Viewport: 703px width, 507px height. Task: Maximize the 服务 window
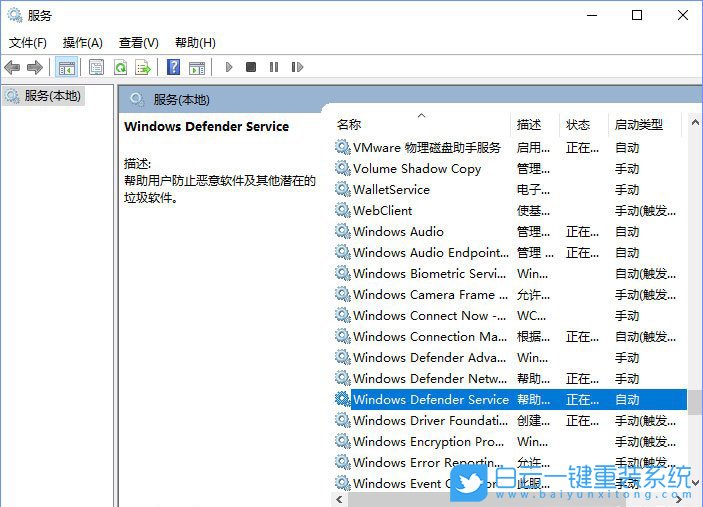637,15
